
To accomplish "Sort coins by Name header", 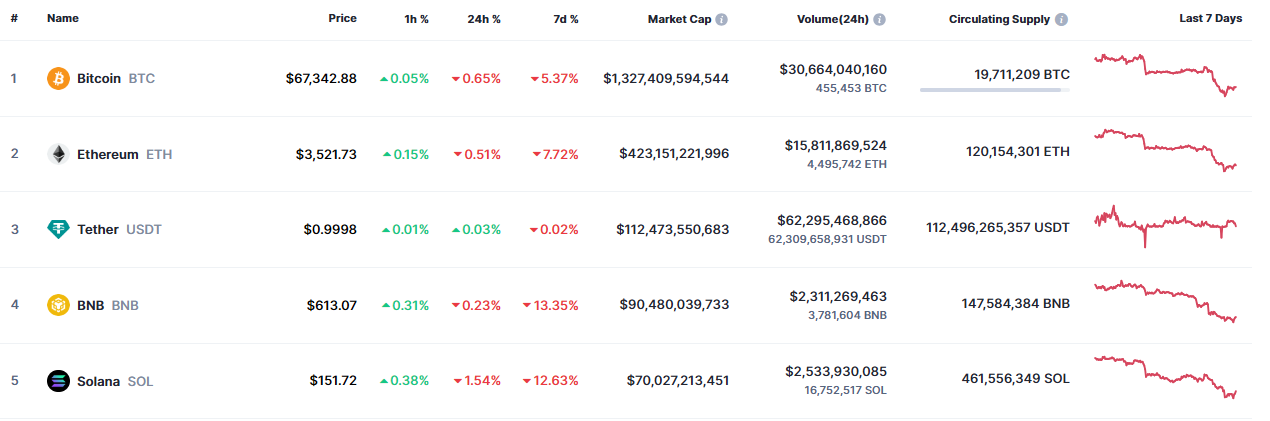I will pyautogui.click(x=63, y=18).
